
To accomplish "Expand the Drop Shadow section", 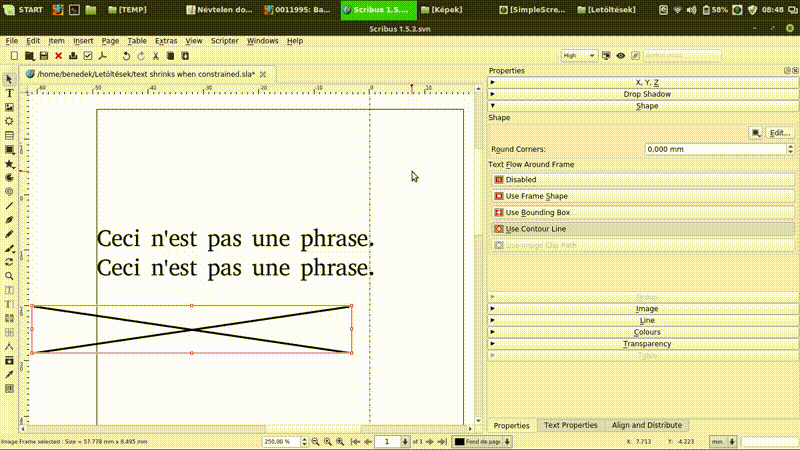I will [x=646, y=94].
